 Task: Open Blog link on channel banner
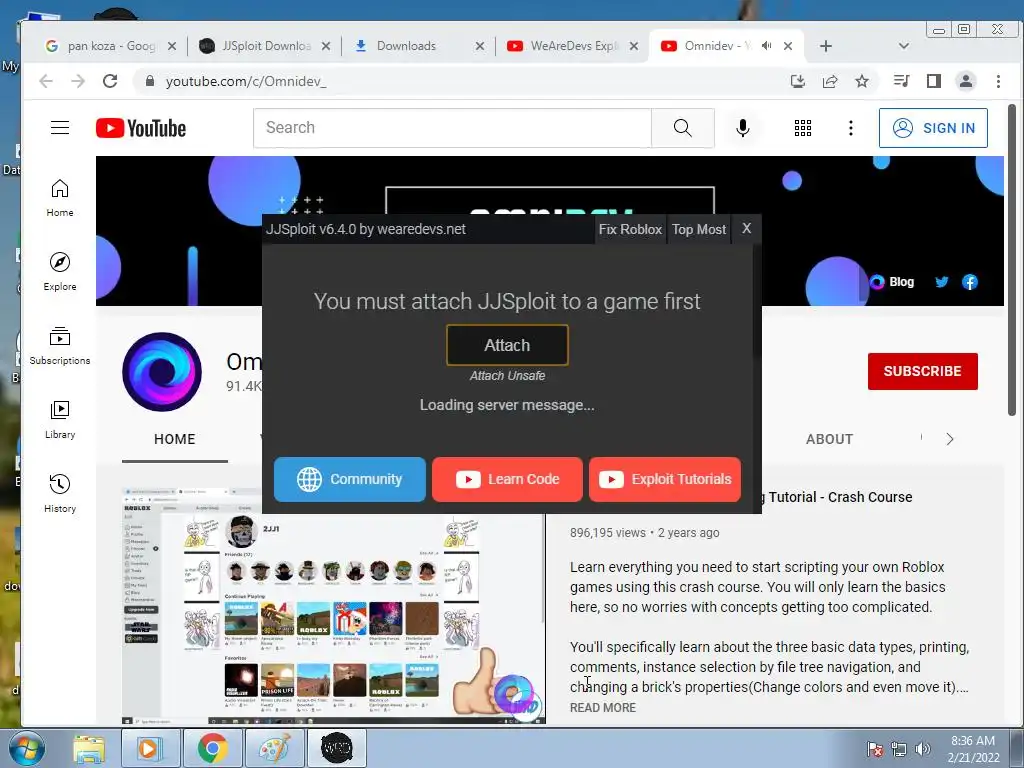tap(893, 282)
